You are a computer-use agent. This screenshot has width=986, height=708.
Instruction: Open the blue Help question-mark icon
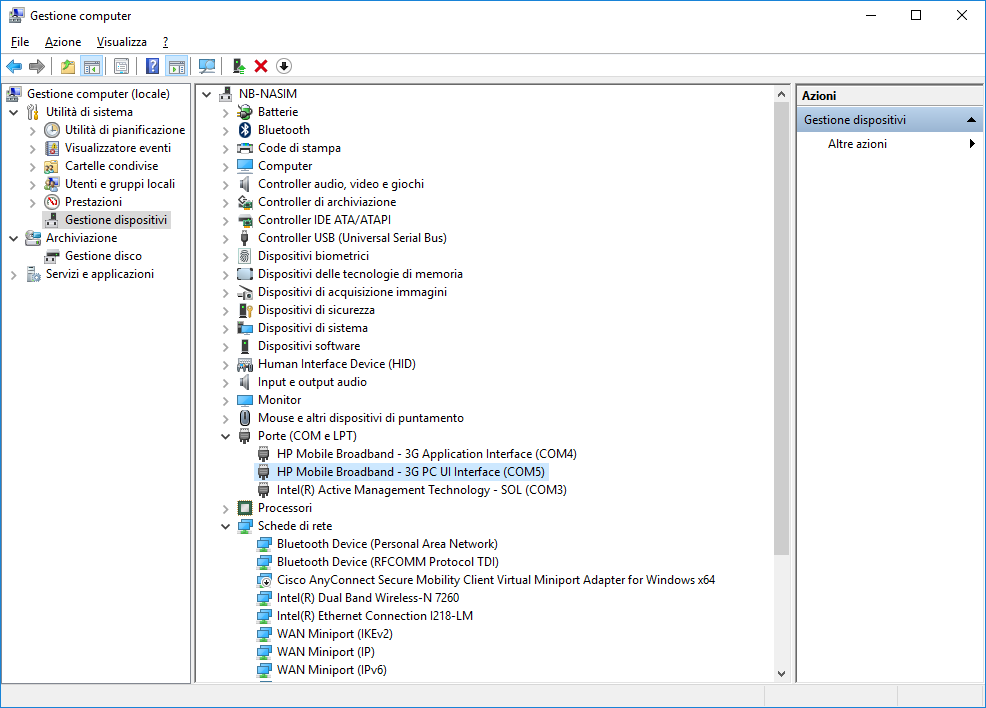152,66
